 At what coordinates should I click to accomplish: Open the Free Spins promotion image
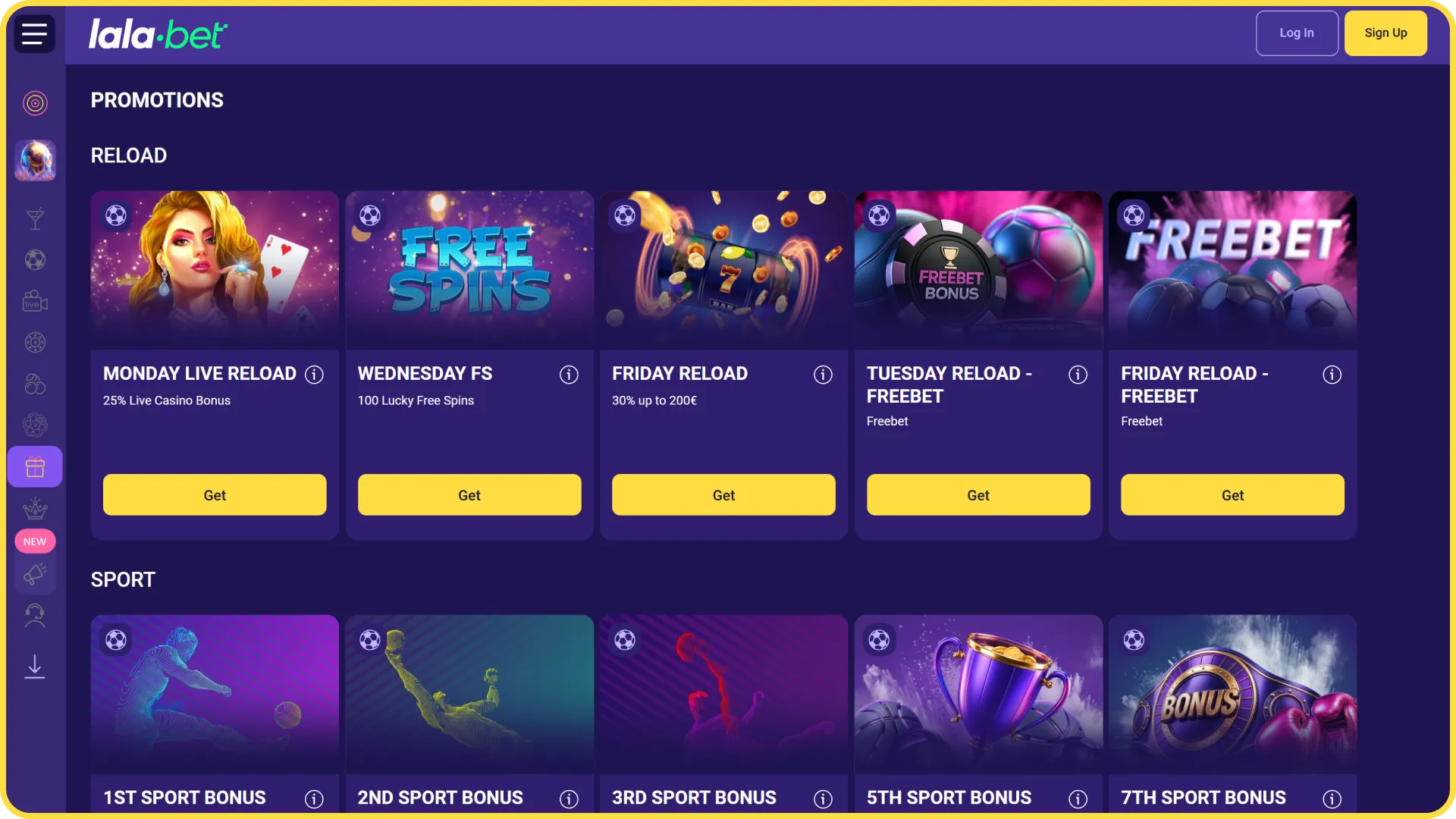tap(469, 270)
